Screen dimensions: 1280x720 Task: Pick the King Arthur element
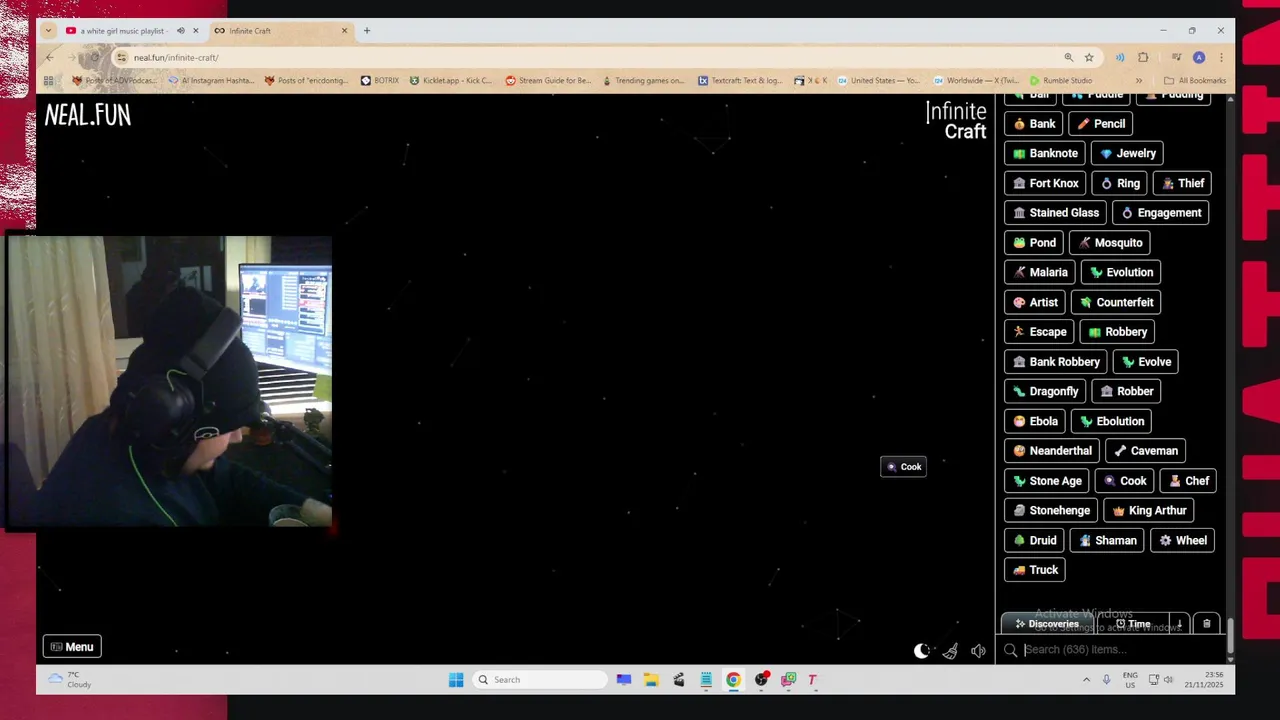(x=1149, y=511)
